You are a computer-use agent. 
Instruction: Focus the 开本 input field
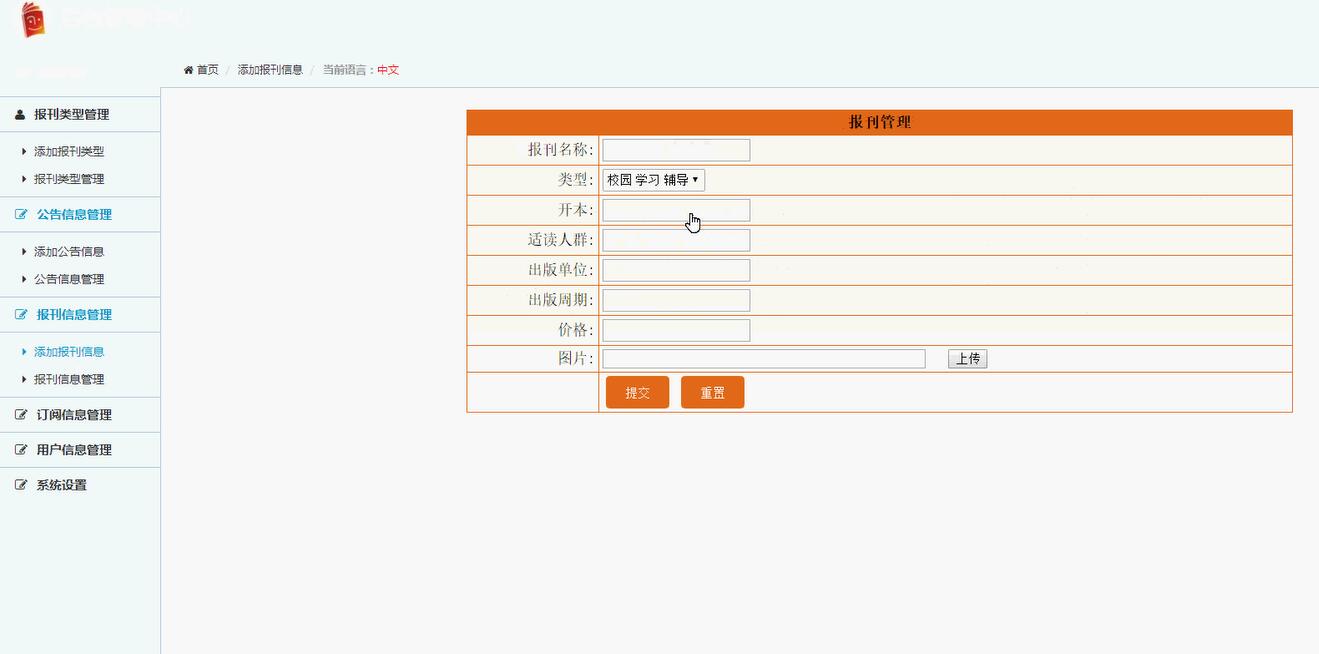[x=676, y=210]
